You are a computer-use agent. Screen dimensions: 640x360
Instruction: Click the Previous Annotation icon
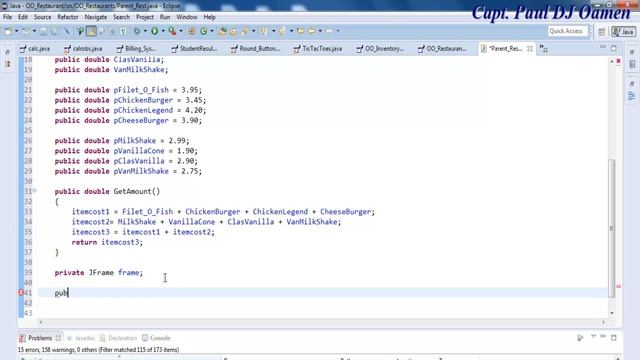[x=282, y=31]
